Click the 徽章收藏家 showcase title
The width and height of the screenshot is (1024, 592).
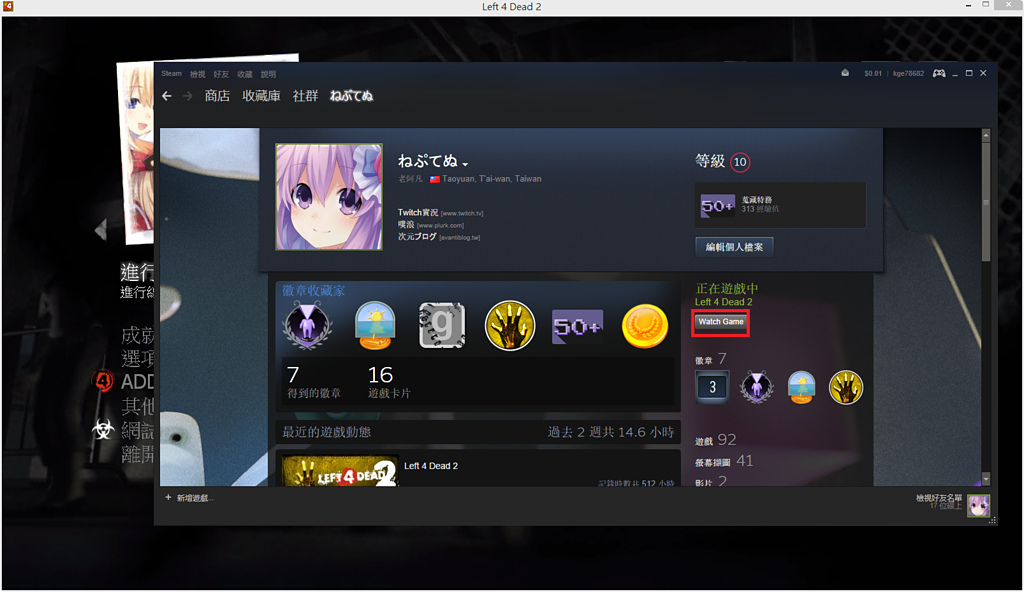coord(313,291)
